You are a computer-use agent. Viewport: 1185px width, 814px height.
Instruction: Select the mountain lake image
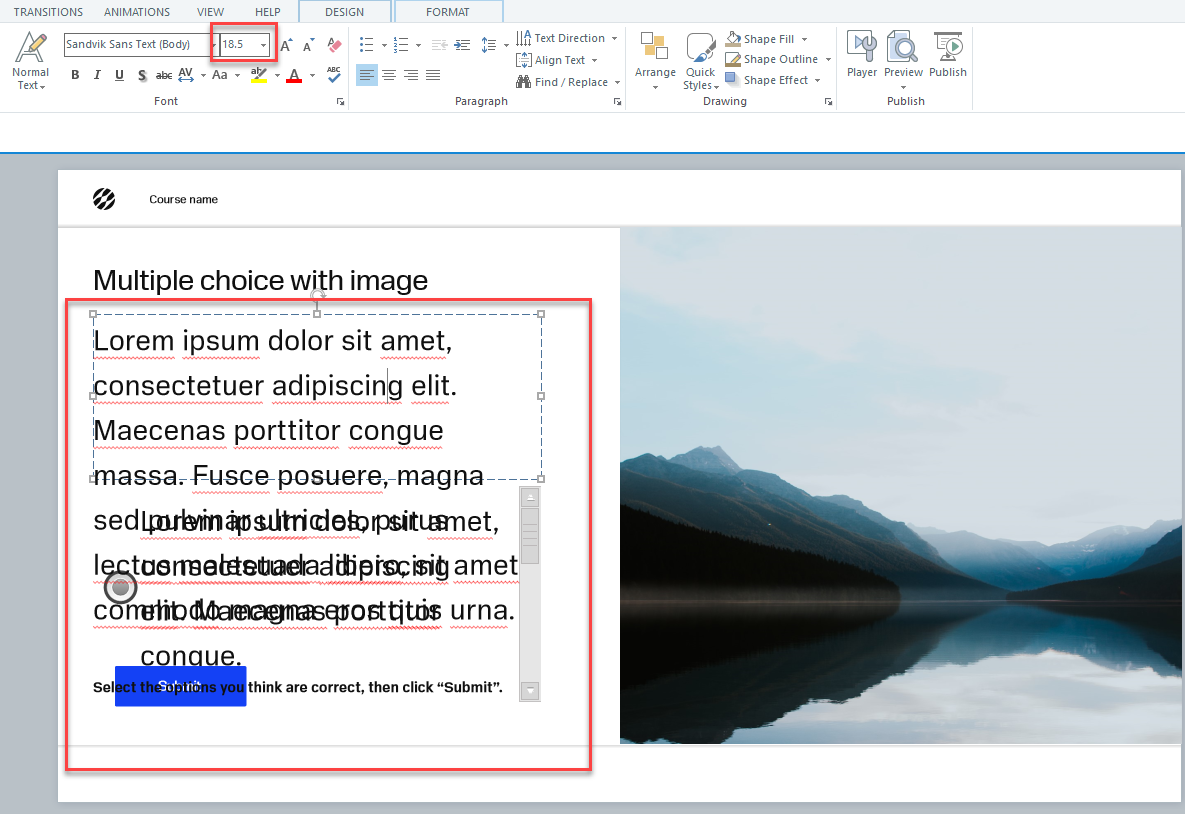click(x=900, y=486)
